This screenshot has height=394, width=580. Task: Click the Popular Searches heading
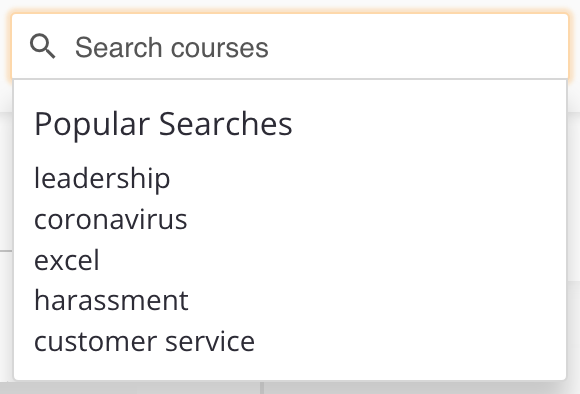tap(163, 124)
